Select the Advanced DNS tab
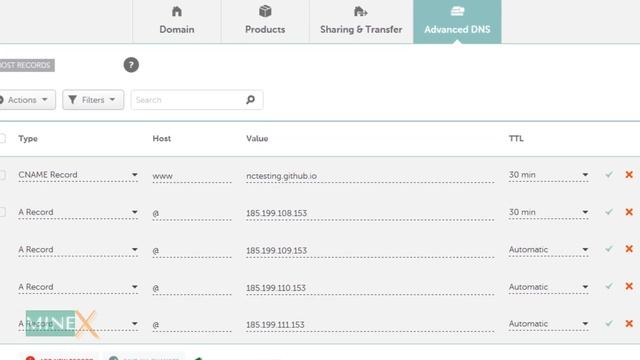This screenshot has width=640, height=360. point(457,21)
